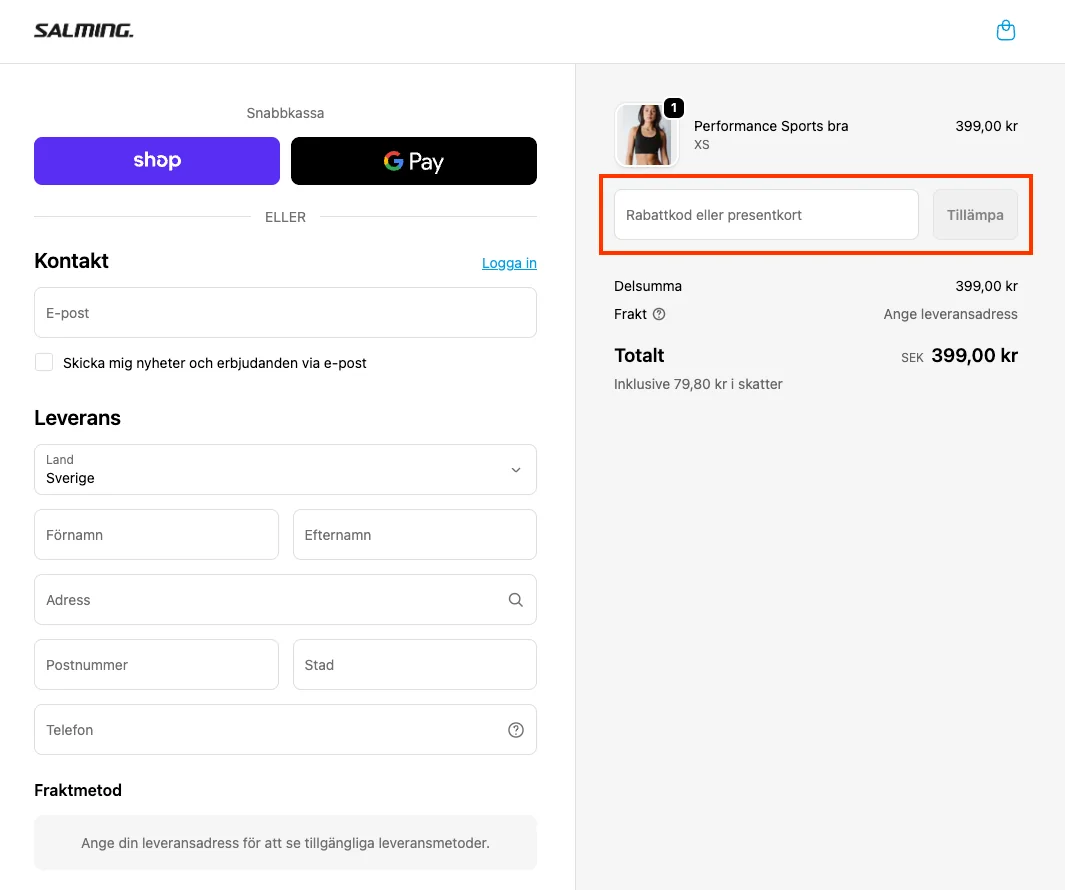
Task: Focus the Rabattkod eller presentkort field
Action: [x=766, y=215]
